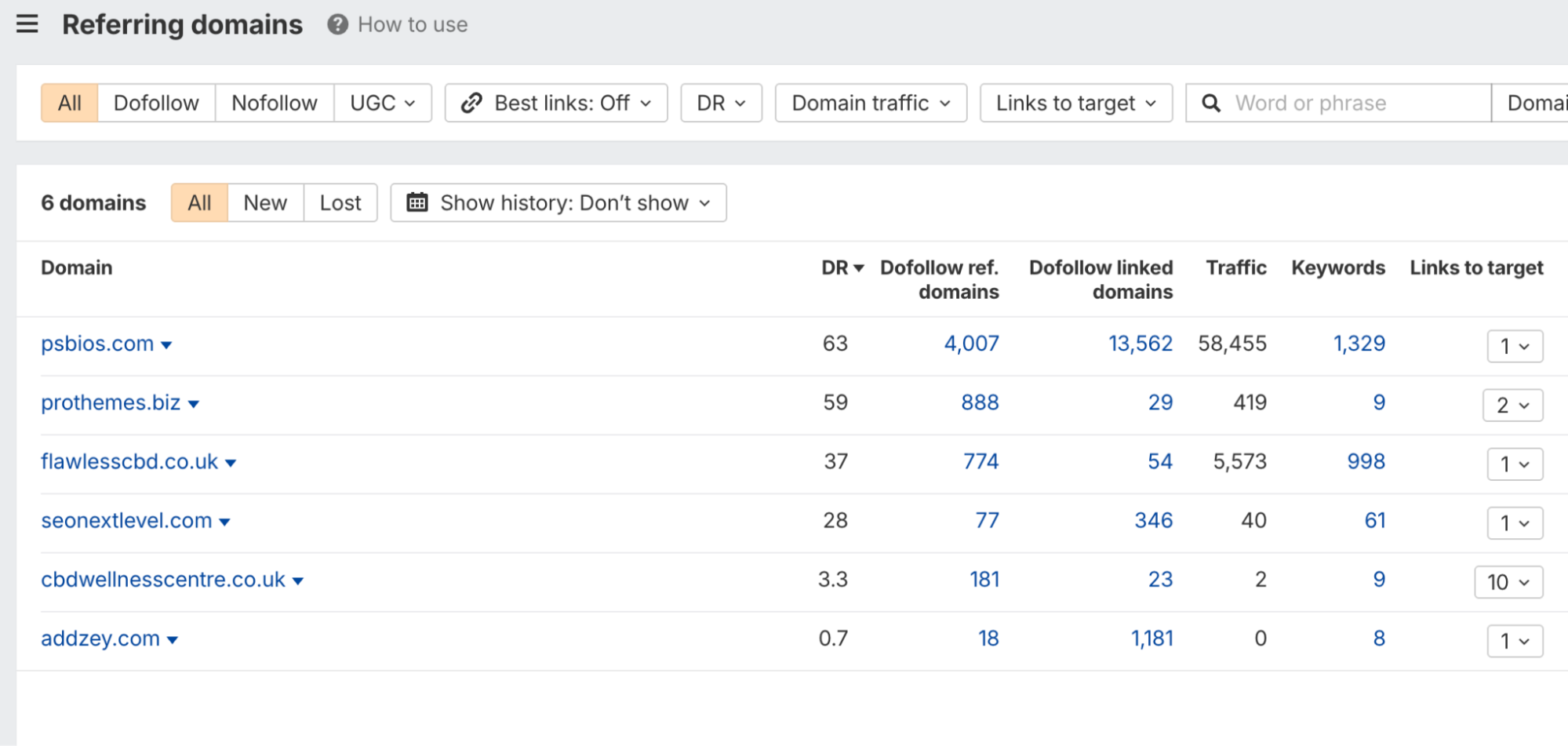Viewport: 1568px width, 746px height.
Task: Click the How to use help icon
Action: pyautogui.click(x=336, y=24)
